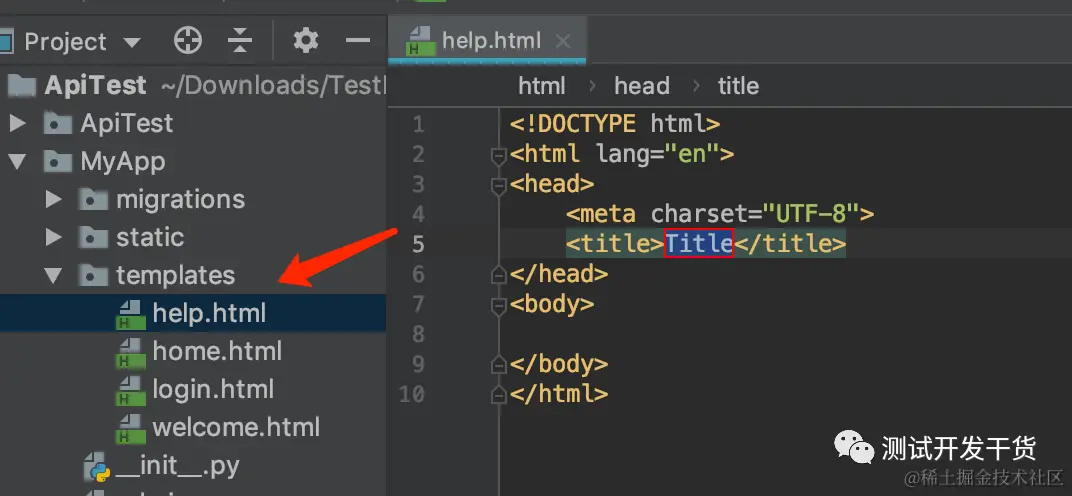Viewport: 1072px width, 496px height.
Task: Expand the static folder
Action: pyautogui.click(x=53, y=237)
